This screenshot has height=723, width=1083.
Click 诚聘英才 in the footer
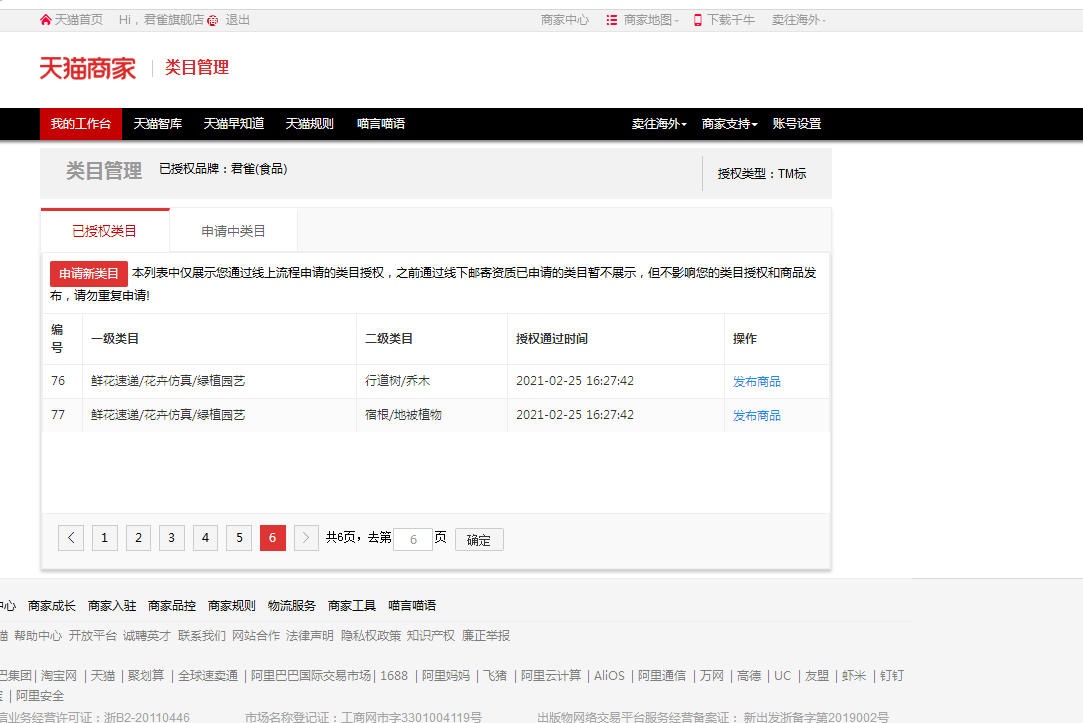[147, 635]
